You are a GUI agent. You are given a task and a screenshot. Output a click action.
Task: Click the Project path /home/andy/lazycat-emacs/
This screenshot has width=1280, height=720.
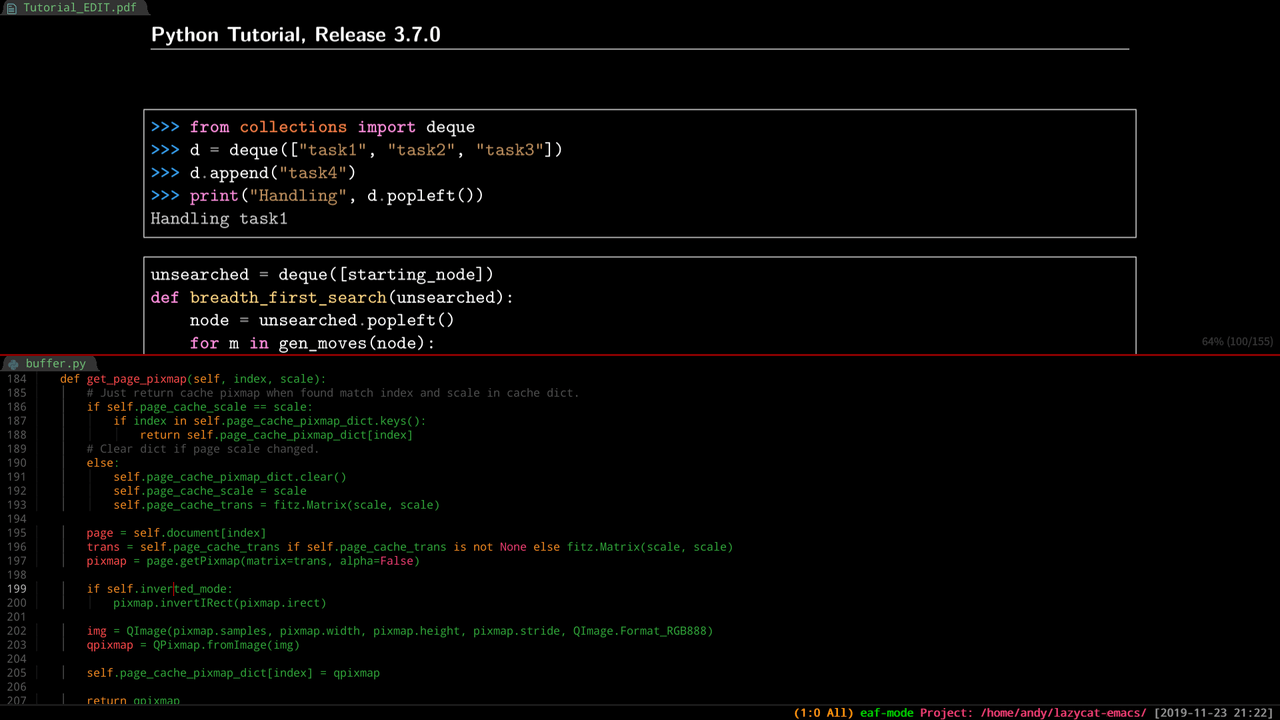tap(1063, 713)
